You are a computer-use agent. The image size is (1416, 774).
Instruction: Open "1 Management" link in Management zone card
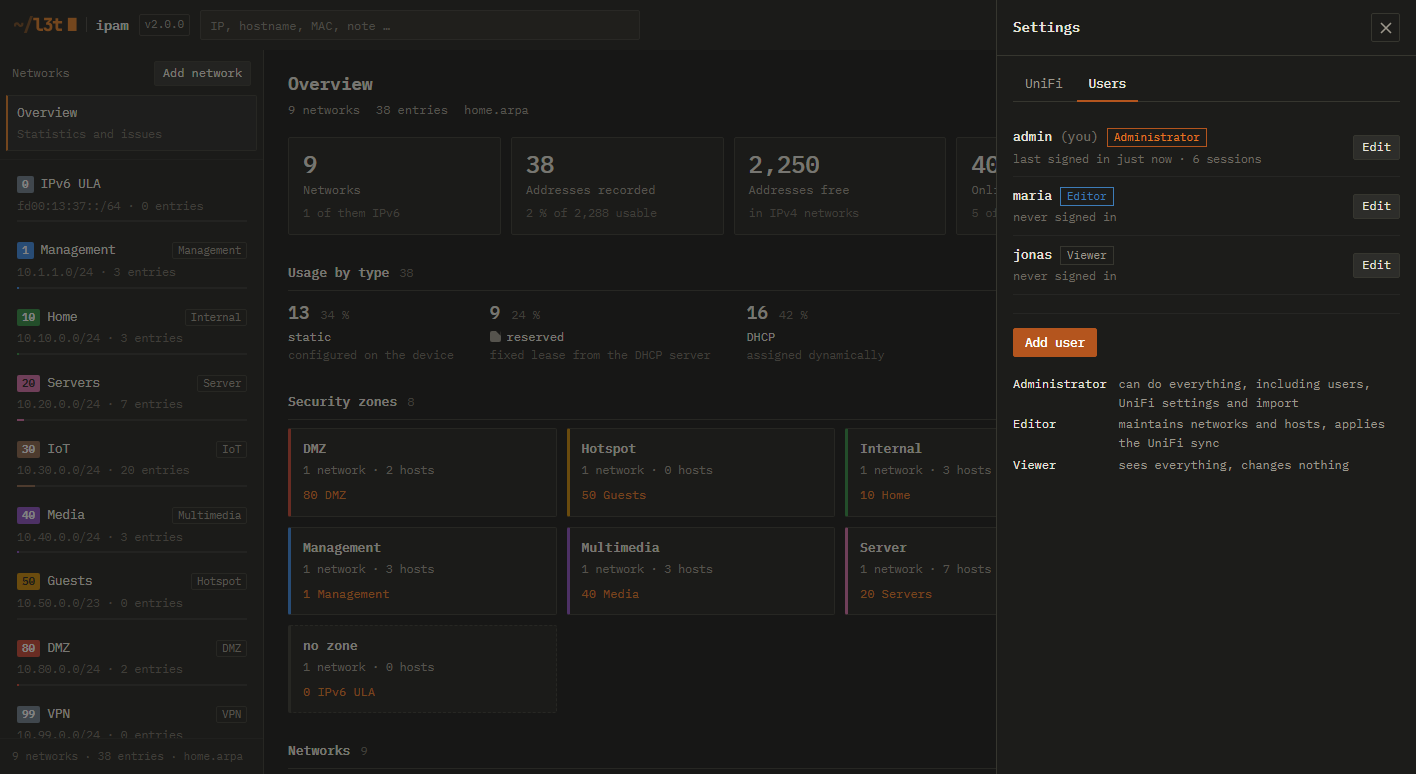346,594
